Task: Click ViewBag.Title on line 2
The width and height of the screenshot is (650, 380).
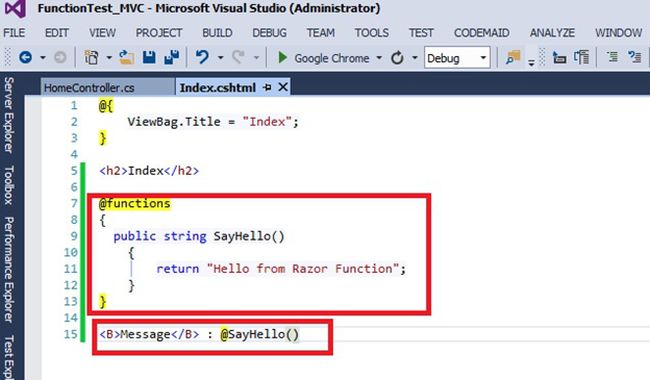Action: click(x=174, y=121)
